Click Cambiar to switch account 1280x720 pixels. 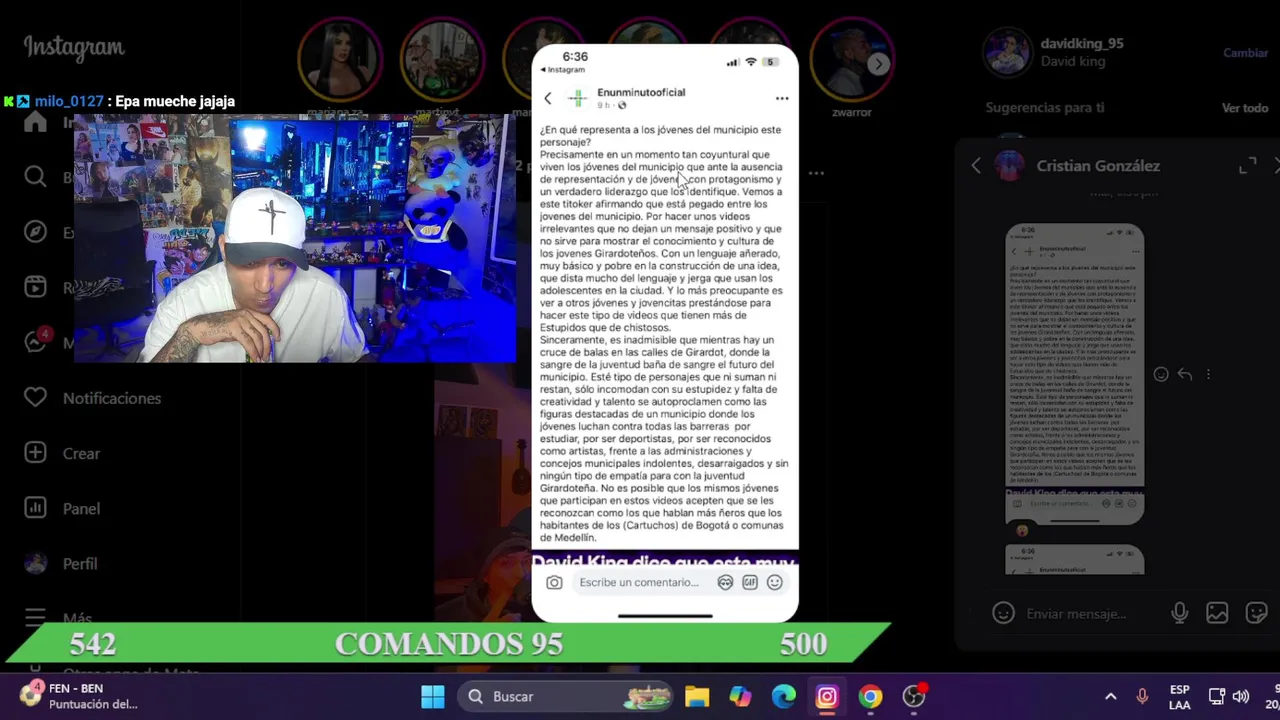(x=1245, y=53)
